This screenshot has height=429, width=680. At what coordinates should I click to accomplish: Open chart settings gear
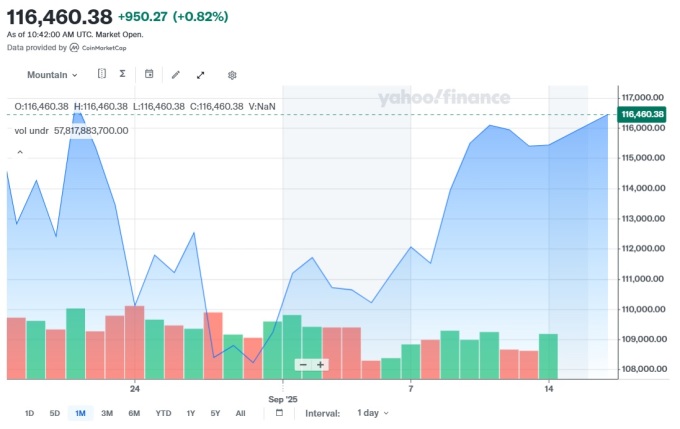pyautogui.click(x=232, y=74)
